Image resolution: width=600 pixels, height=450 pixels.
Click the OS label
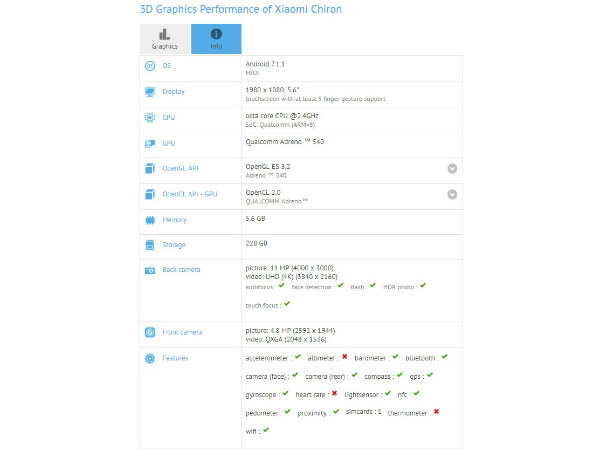tap(166, 65)
